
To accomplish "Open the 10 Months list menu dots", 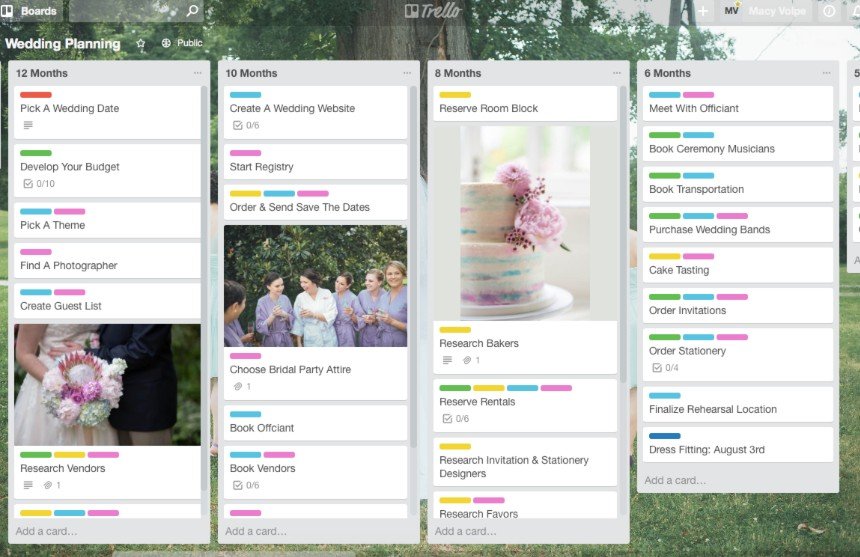I will (407, 73).
